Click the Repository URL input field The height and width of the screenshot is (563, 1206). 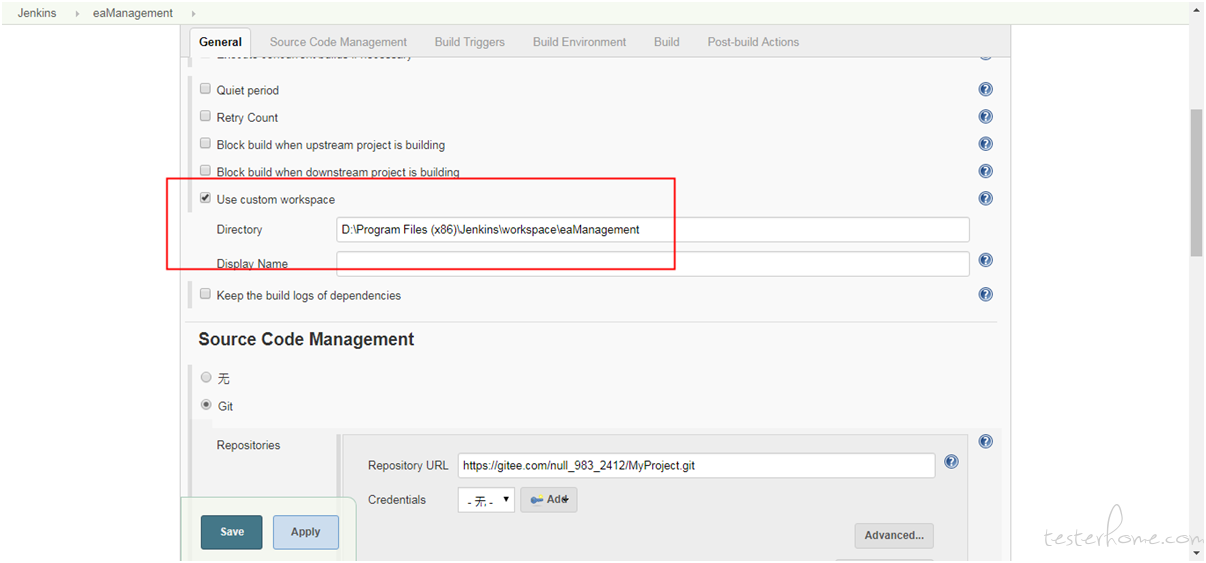[696, 465]
